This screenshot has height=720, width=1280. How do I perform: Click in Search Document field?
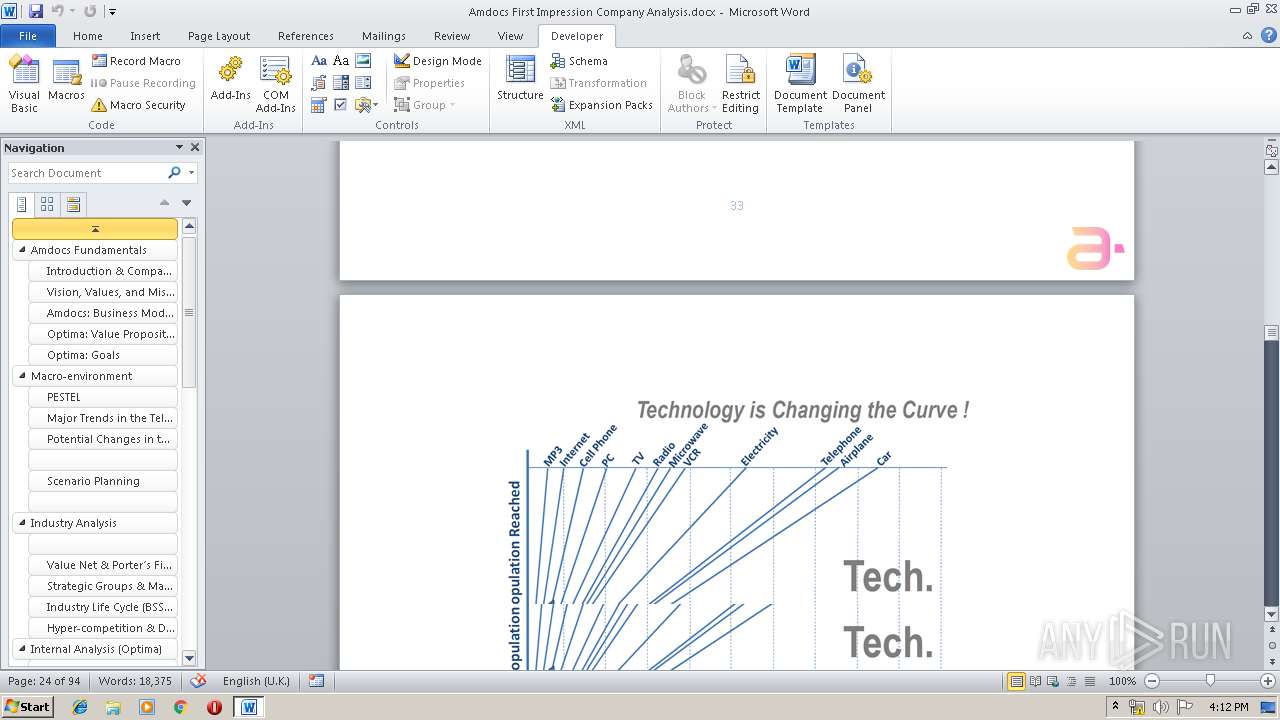click(87, 173)
